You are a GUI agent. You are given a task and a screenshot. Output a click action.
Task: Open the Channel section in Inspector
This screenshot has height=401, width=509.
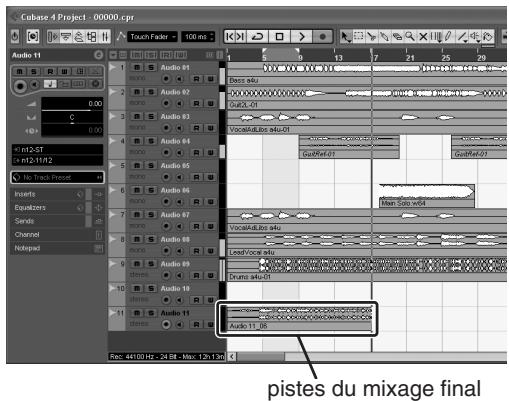coord(57,235)
